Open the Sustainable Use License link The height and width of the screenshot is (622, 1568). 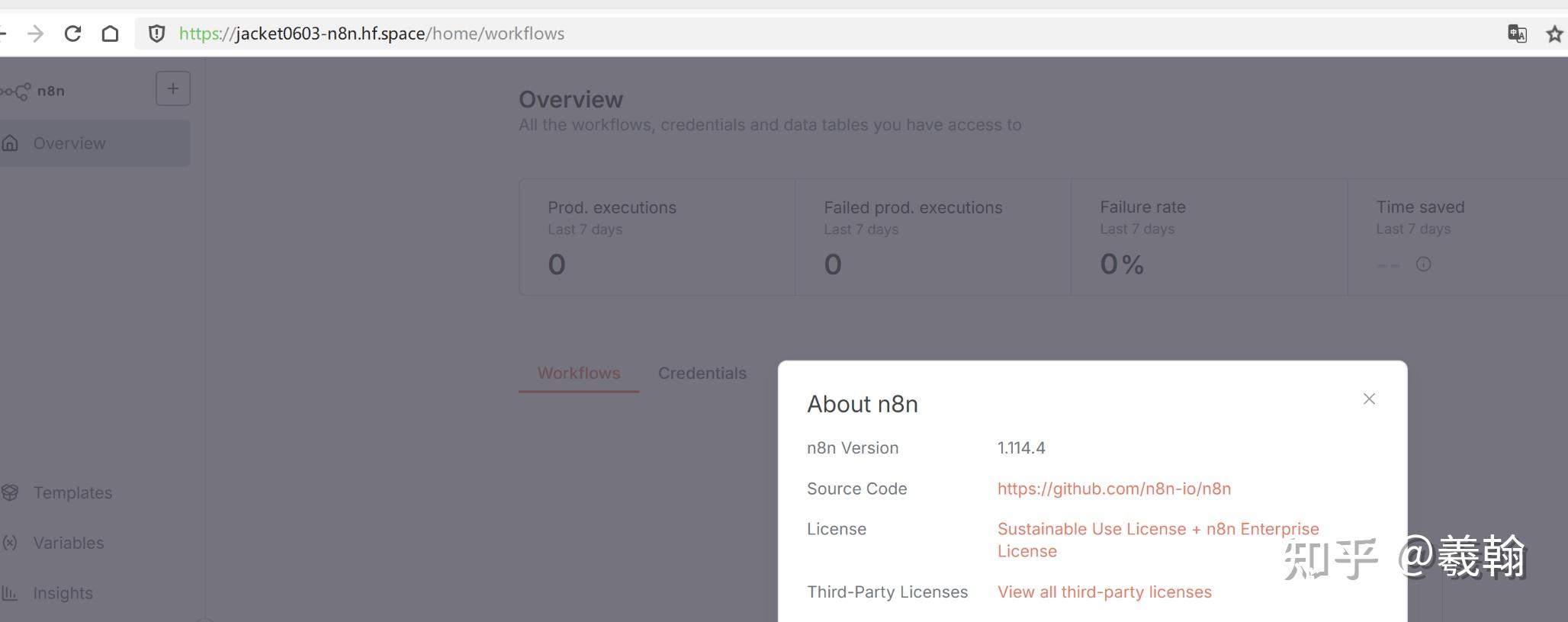[x=1158, y=530]
